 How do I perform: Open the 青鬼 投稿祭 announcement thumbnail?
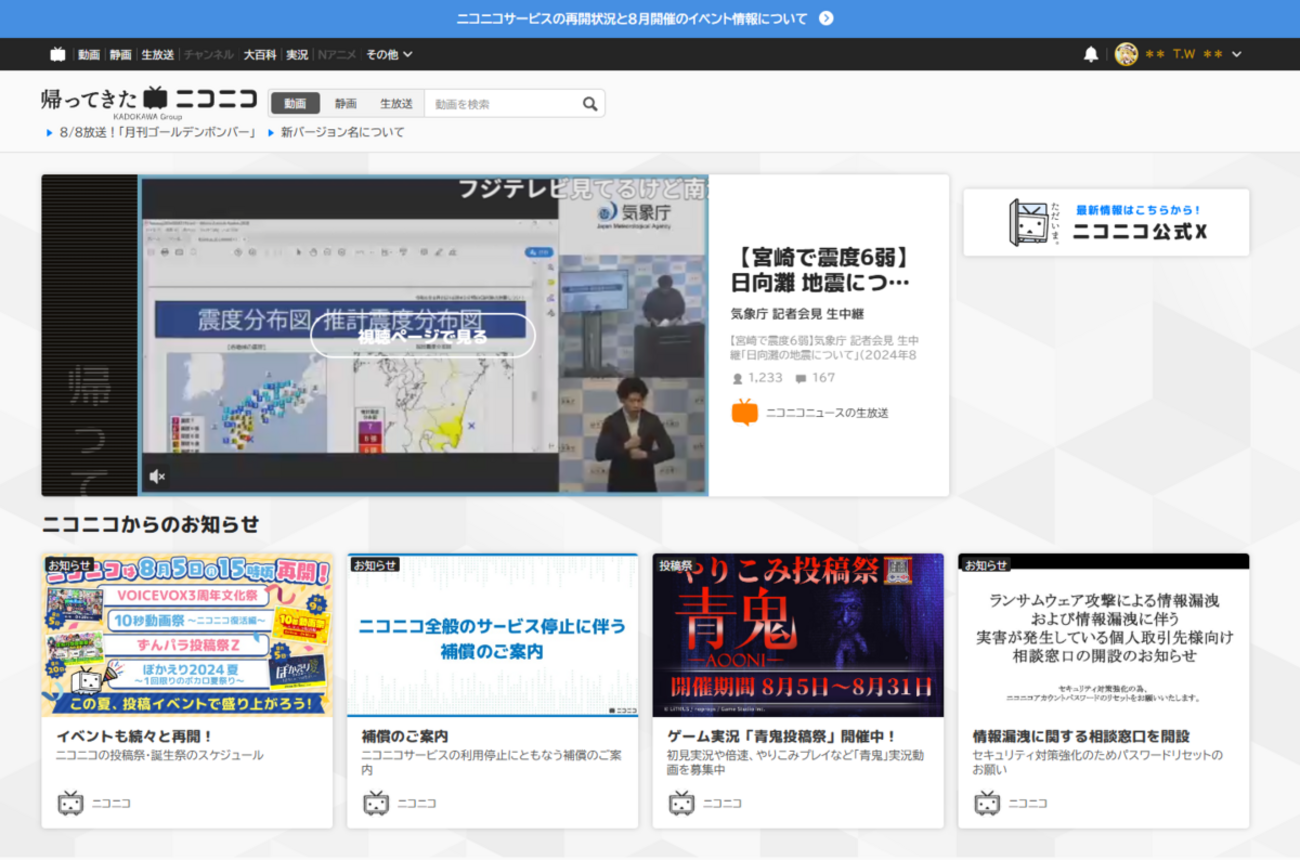797,634
